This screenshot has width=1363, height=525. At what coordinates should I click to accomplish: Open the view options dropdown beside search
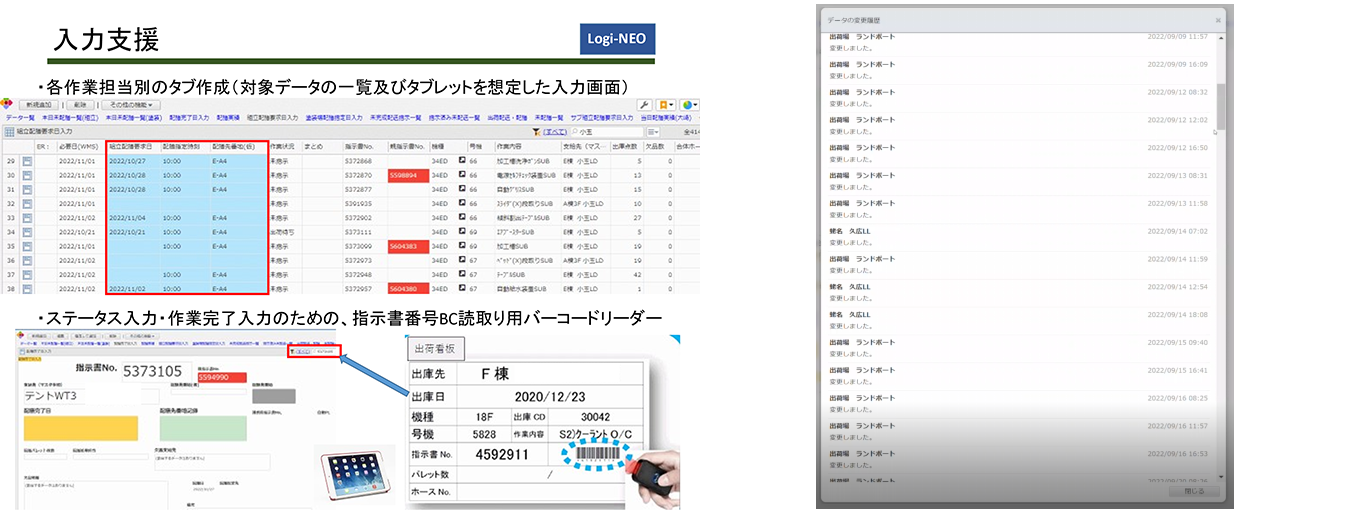(x=653, y=131)
